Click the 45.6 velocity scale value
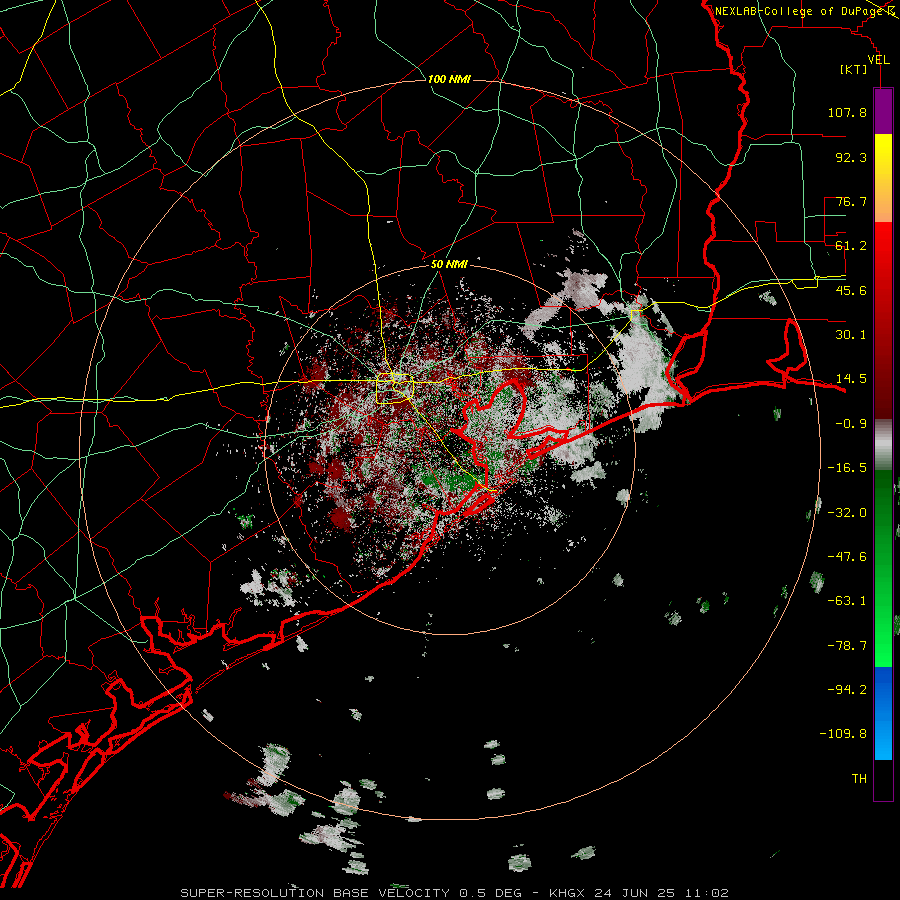900x900 pixels. tap(851, 290)
